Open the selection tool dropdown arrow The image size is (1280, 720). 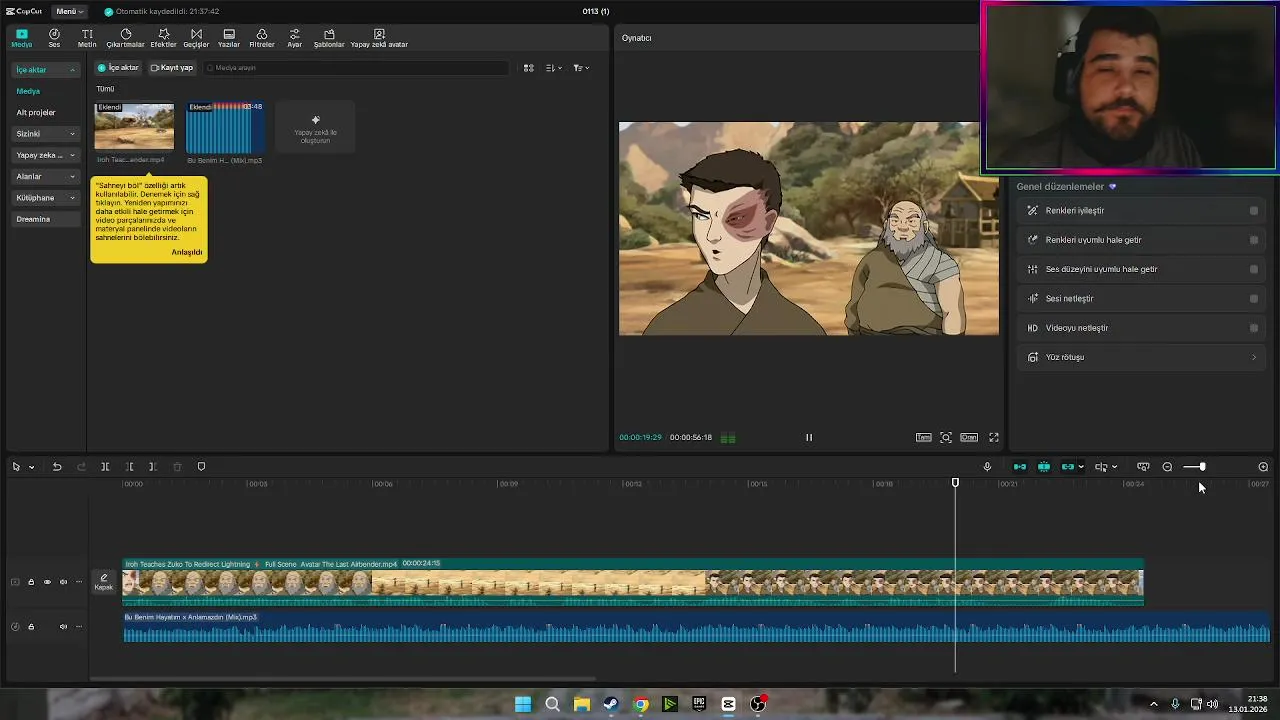point(31,467)
